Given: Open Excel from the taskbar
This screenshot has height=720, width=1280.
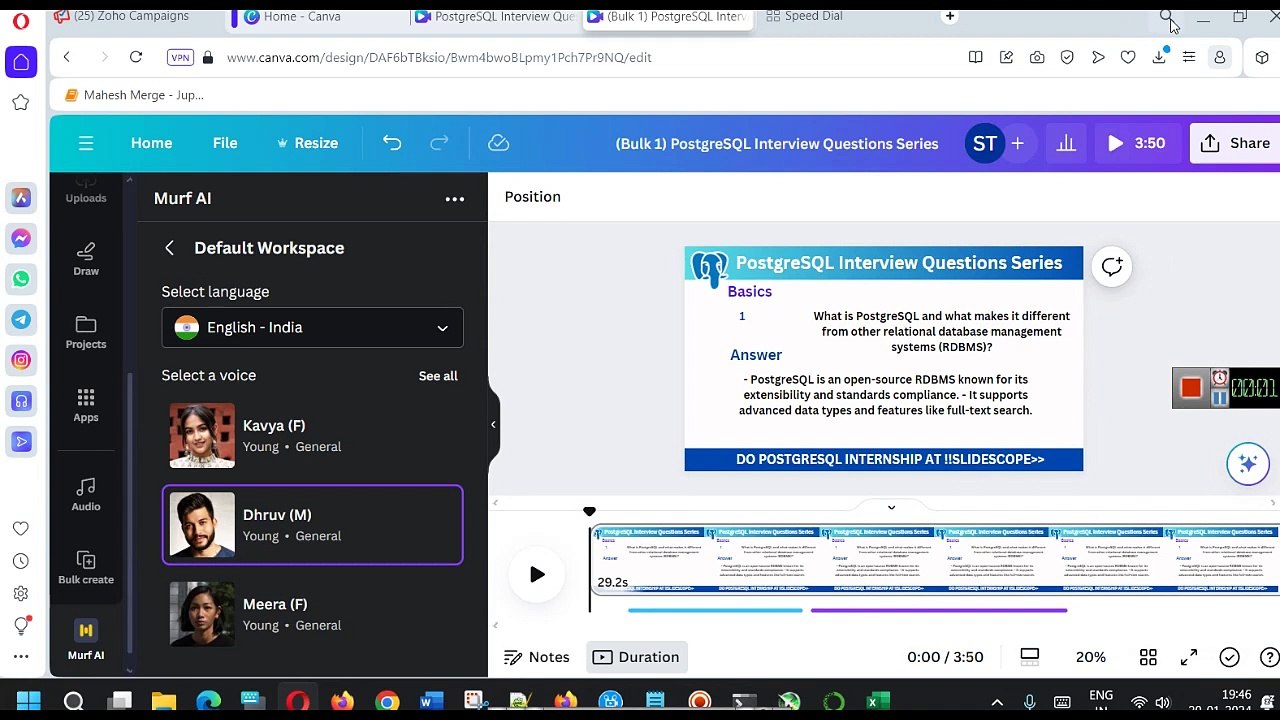Looking at the screenshot, I should click(x=877, y=701).
